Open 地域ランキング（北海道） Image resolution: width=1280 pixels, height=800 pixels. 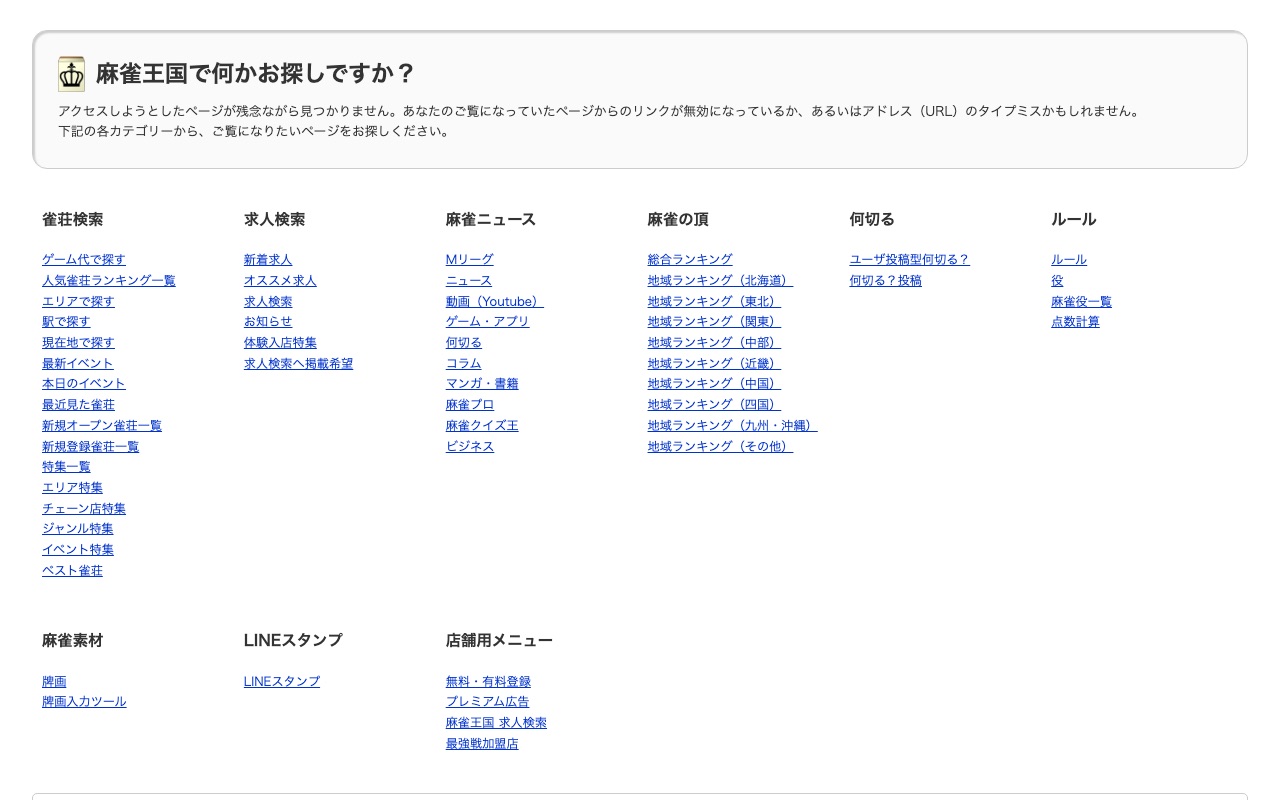(x=719, y=280)
